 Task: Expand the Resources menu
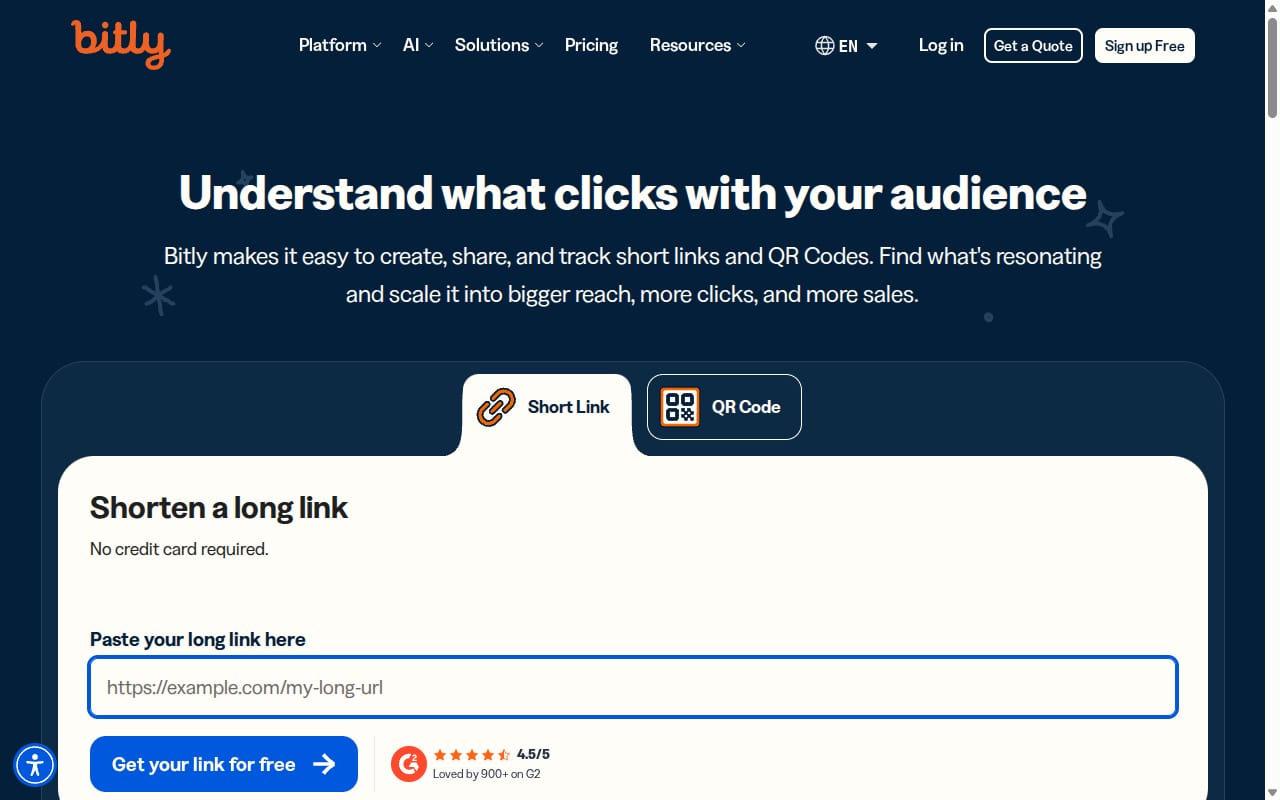[697, 45]
